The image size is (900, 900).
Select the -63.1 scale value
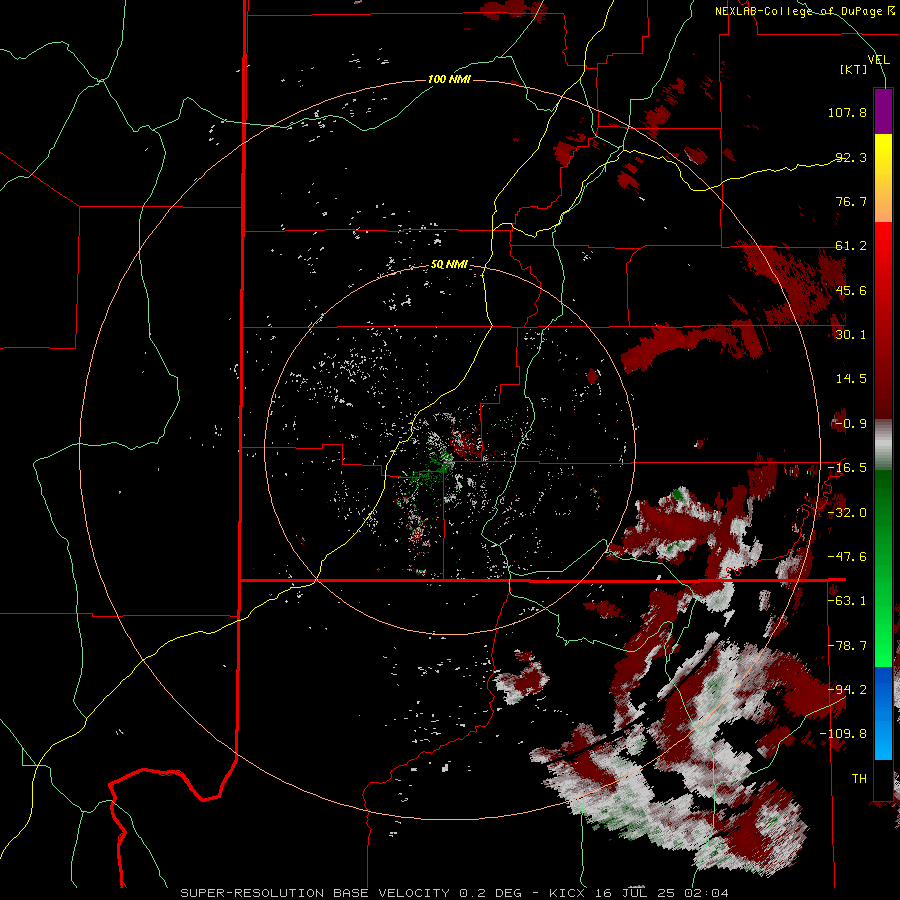click(x=847, y=601)
